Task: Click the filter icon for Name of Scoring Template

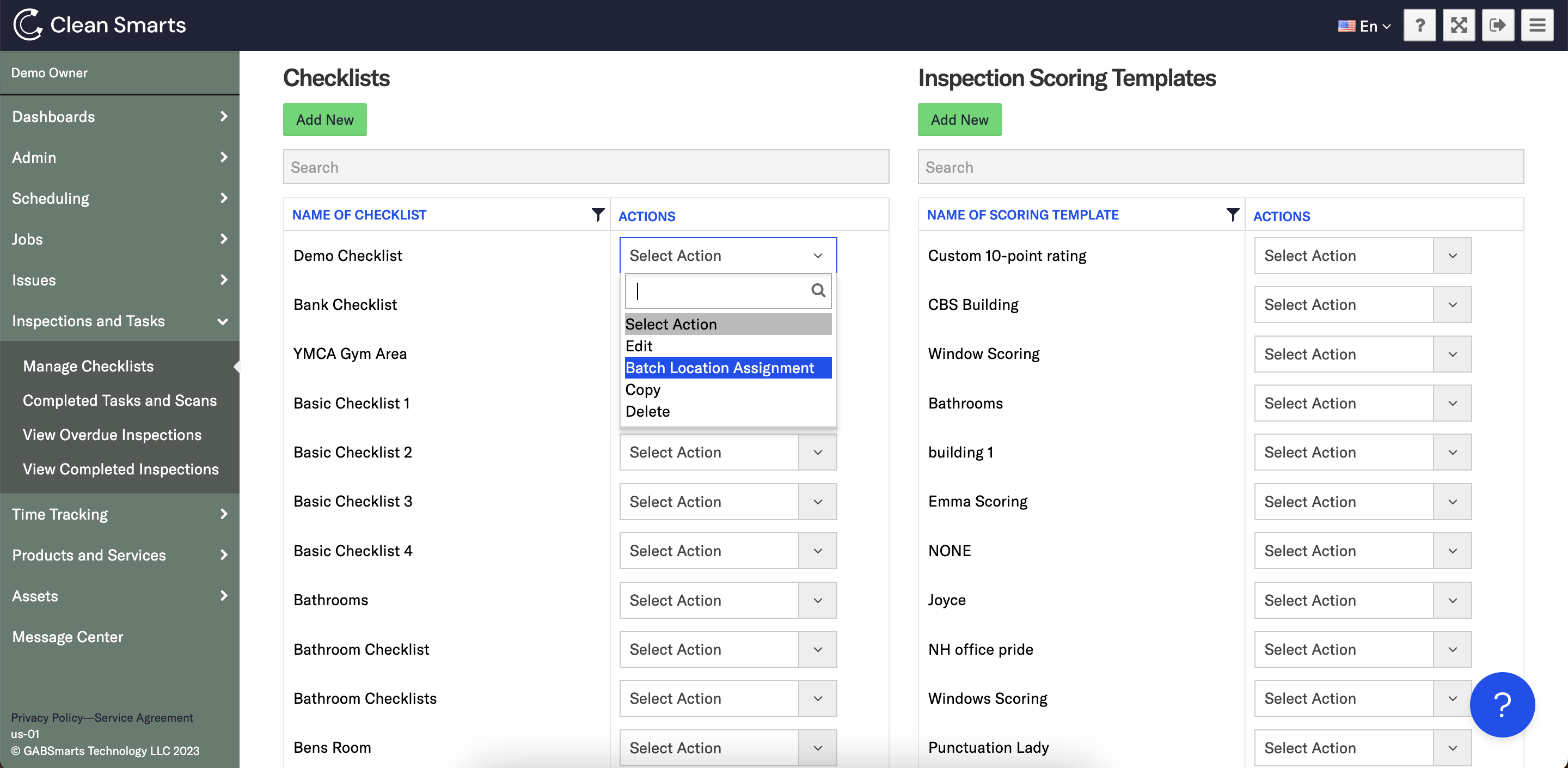Action: click(1232, 215)
